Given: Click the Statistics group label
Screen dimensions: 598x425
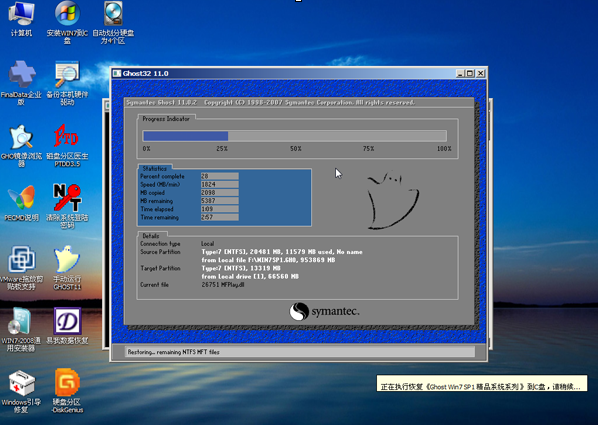Looking at the screenshot, I should [x=154, y=168].
